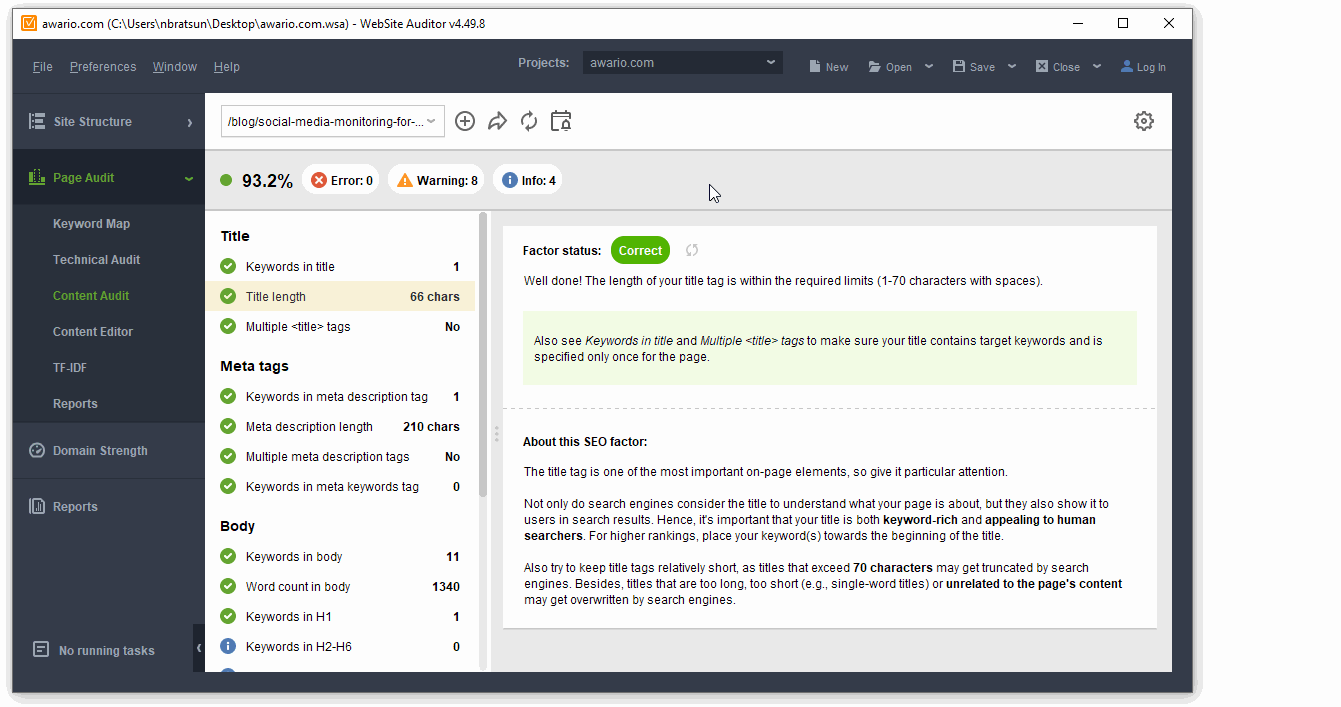Select the Word count in body factor
This screenshot has width=1341, height=707.
tap(340, 587)
